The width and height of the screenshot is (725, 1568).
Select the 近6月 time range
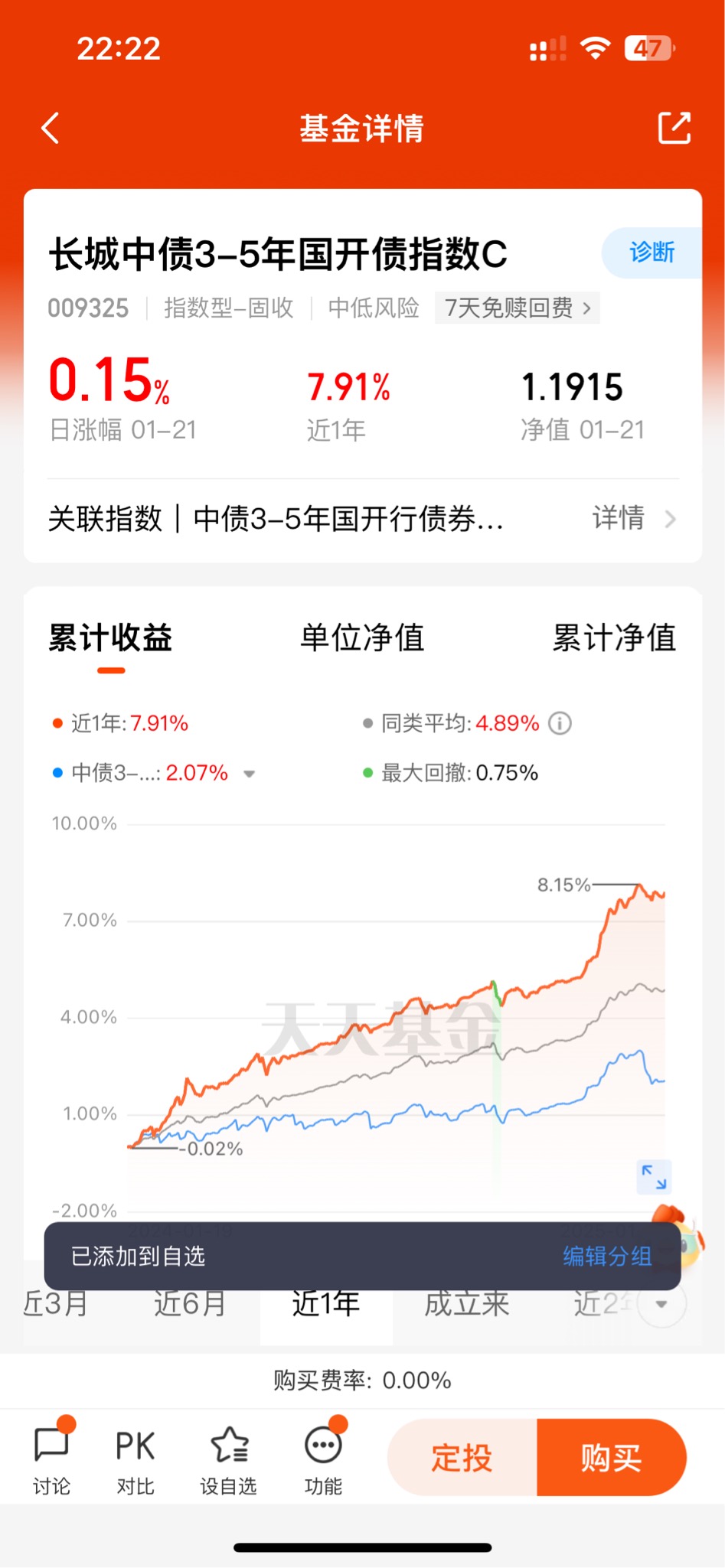coord(190,1303)
